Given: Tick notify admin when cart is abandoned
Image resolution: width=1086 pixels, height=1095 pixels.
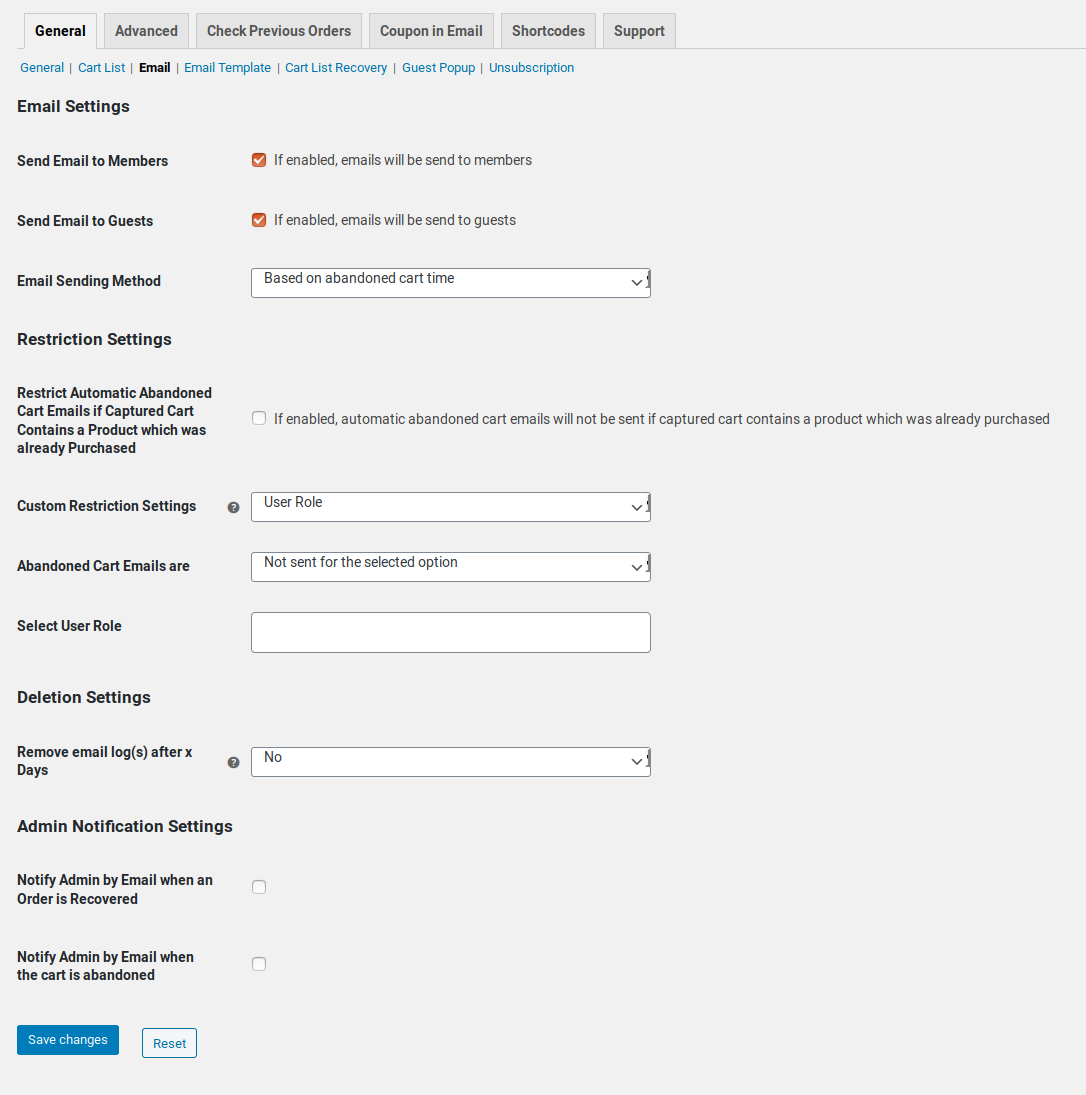Looking at the screenshot, I should coord(259,964).
